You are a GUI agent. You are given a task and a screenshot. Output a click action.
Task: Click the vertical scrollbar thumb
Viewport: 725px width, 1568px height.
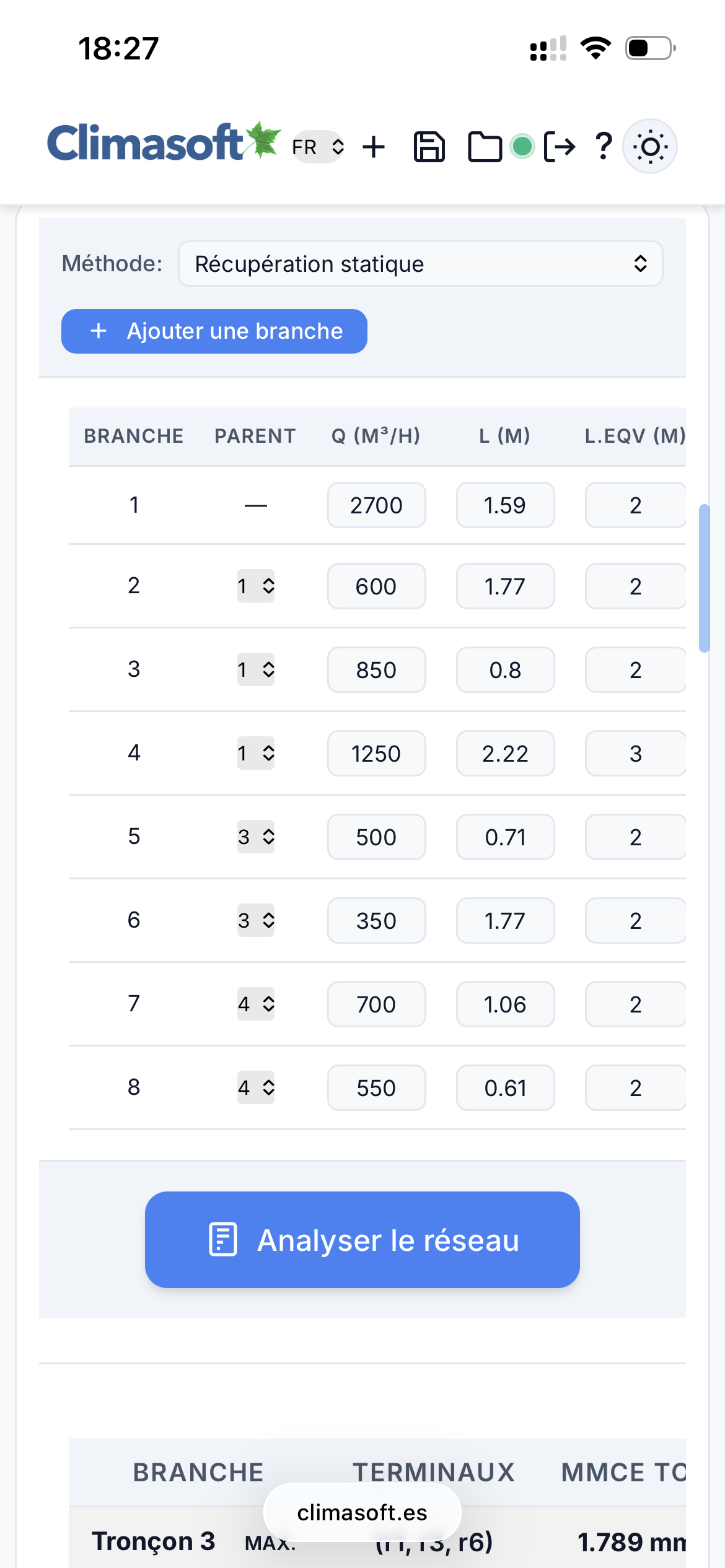point(704,578)
